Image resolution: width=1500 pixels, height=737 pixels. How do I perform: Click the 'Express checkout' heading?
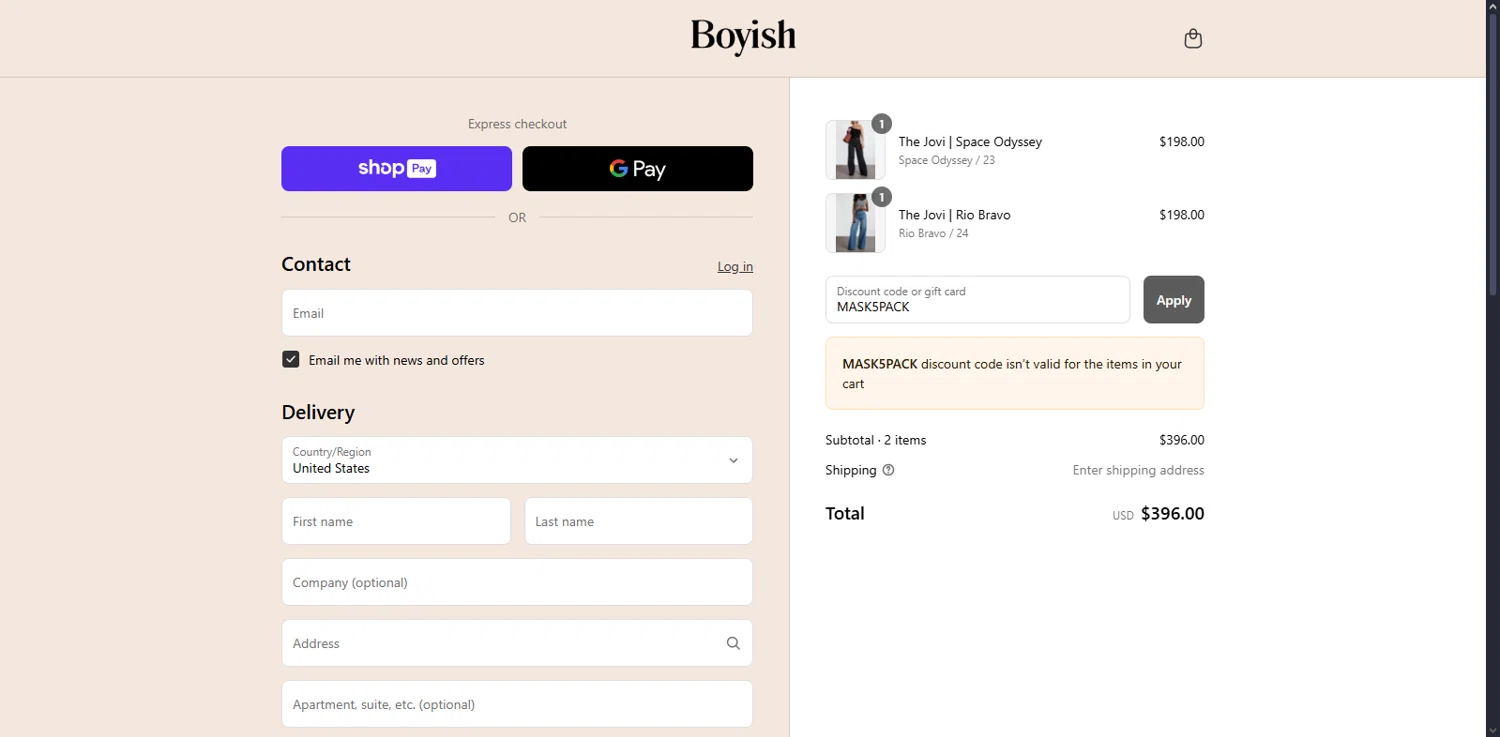pyautogui.click(x=517, y=124)
